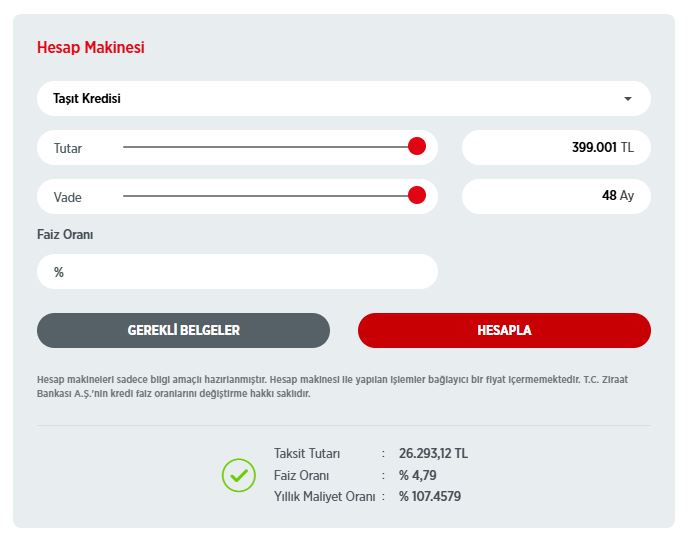Image resolution: width=694 pixels, height=543 pixels.
Task: Click middle of the Vade slider track
Action: tap(266, 196)
